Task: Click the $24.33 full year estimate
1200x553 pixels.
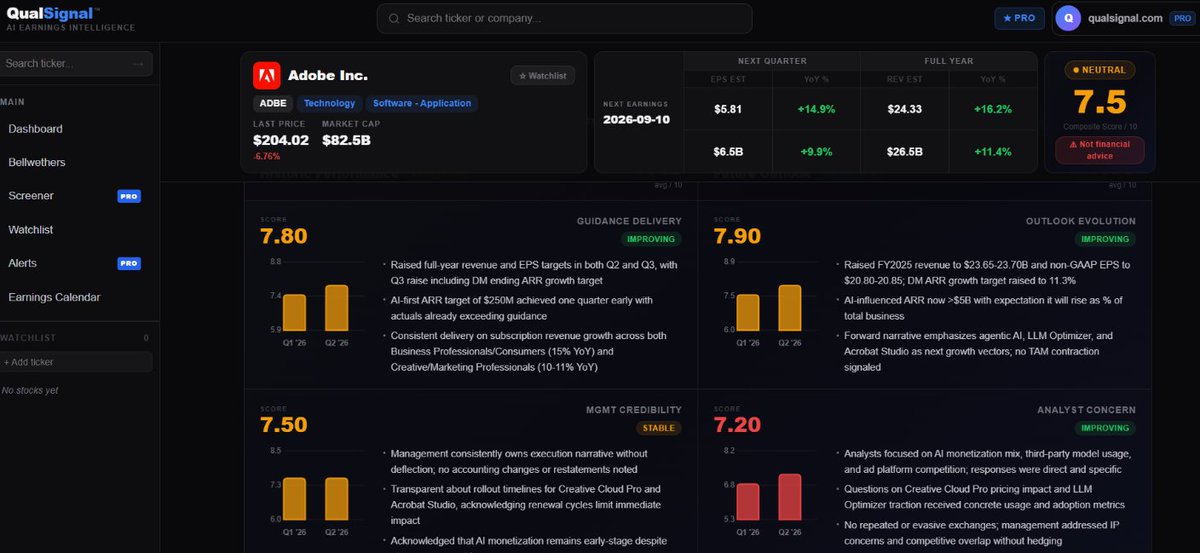Action: [x=905, y=109]
